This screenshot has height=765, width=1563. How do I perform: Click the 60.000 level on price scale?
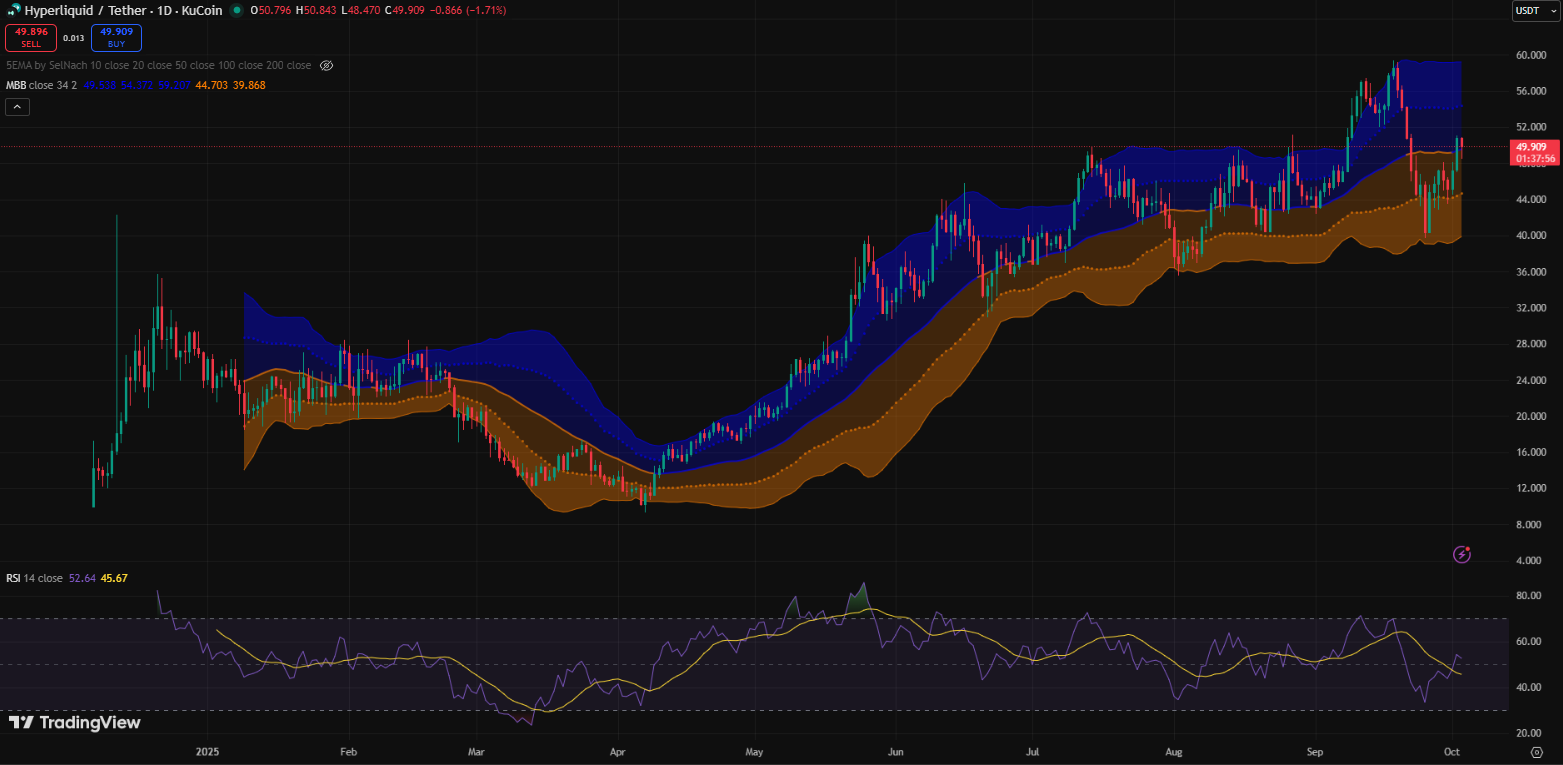[x=1532, y=55]
